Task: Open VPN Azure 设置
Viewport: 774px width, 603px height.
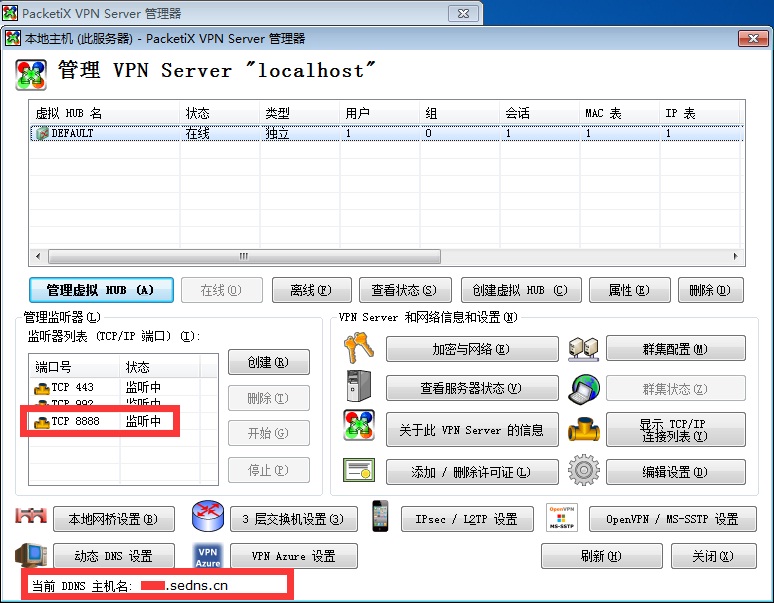Action: click(x=294, y=556)
